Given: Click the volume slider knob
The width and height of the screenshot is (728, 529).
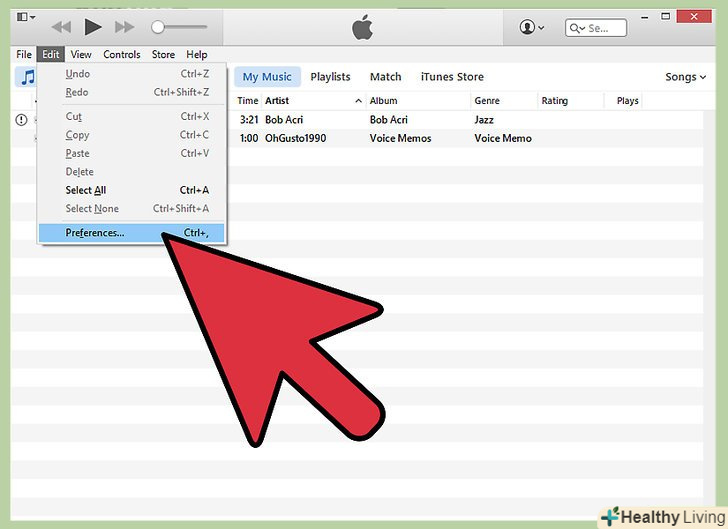Looking at the screenshot, I should 158,27.
